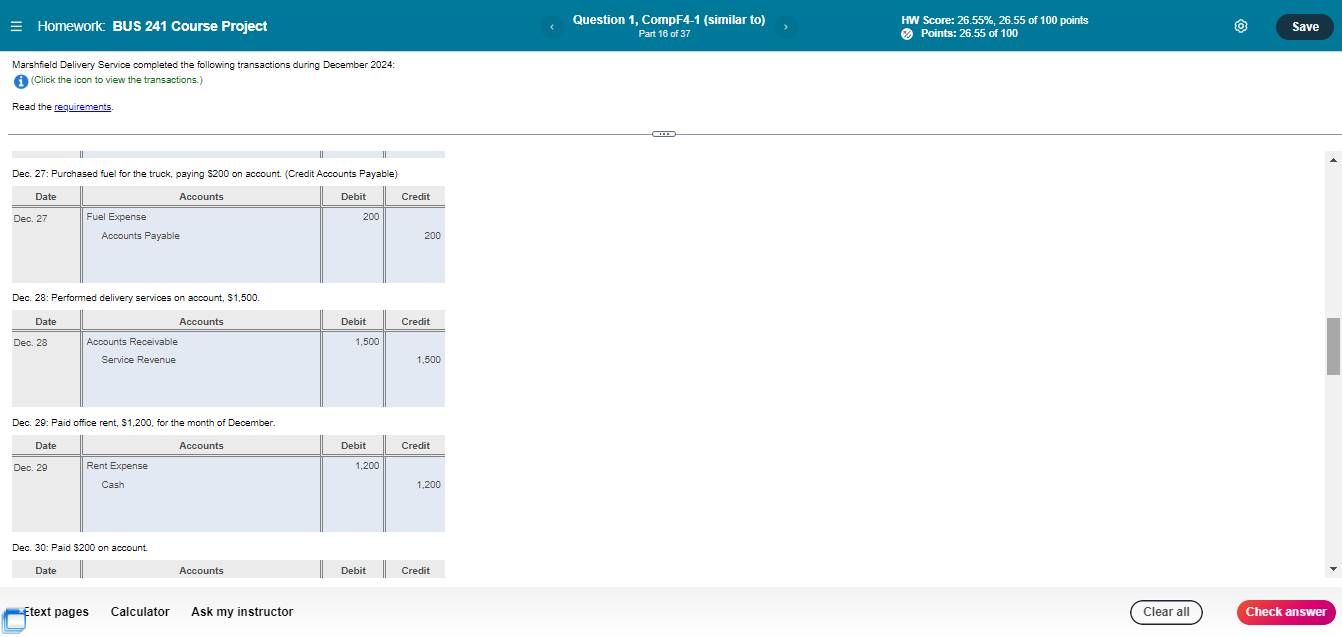Advance to the next part with the right chevron
The width and height of the screenshot is (1342, 637).
(x=785, y=26)
